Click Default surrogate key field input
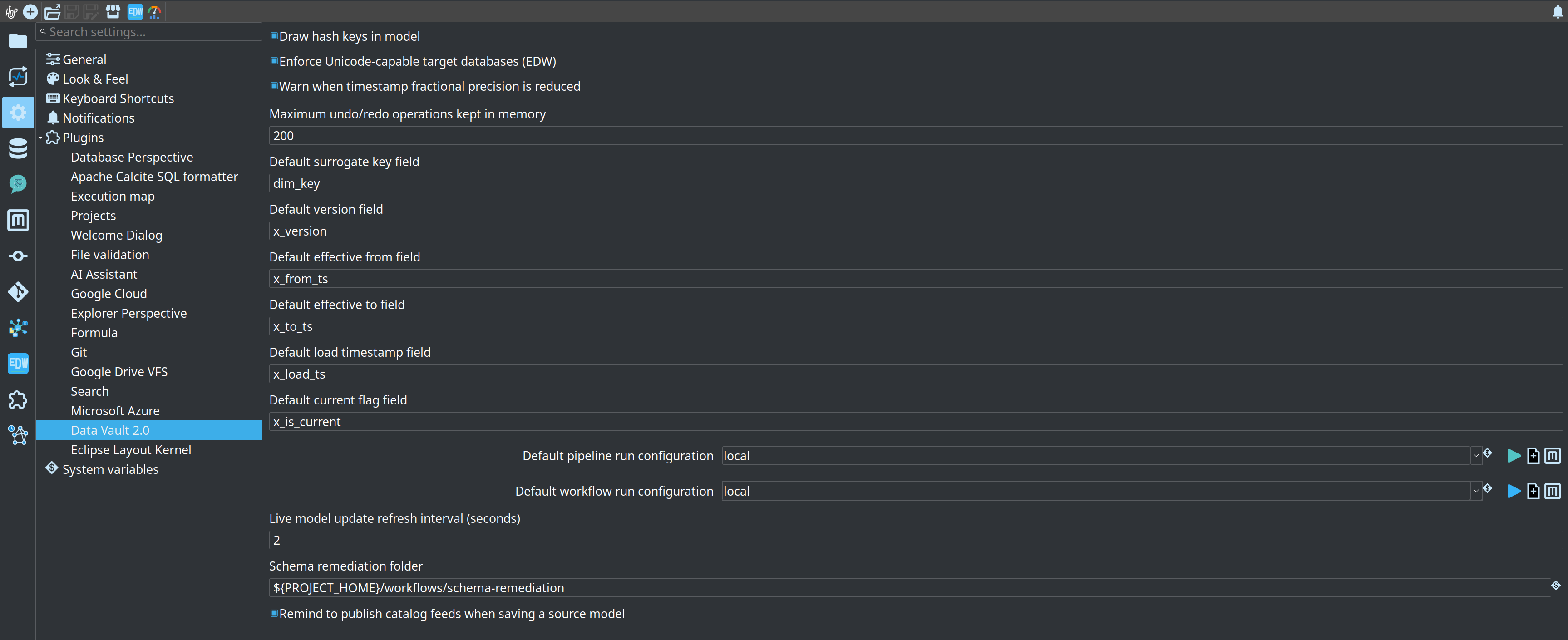The image size is (1568, 640). 916,183
